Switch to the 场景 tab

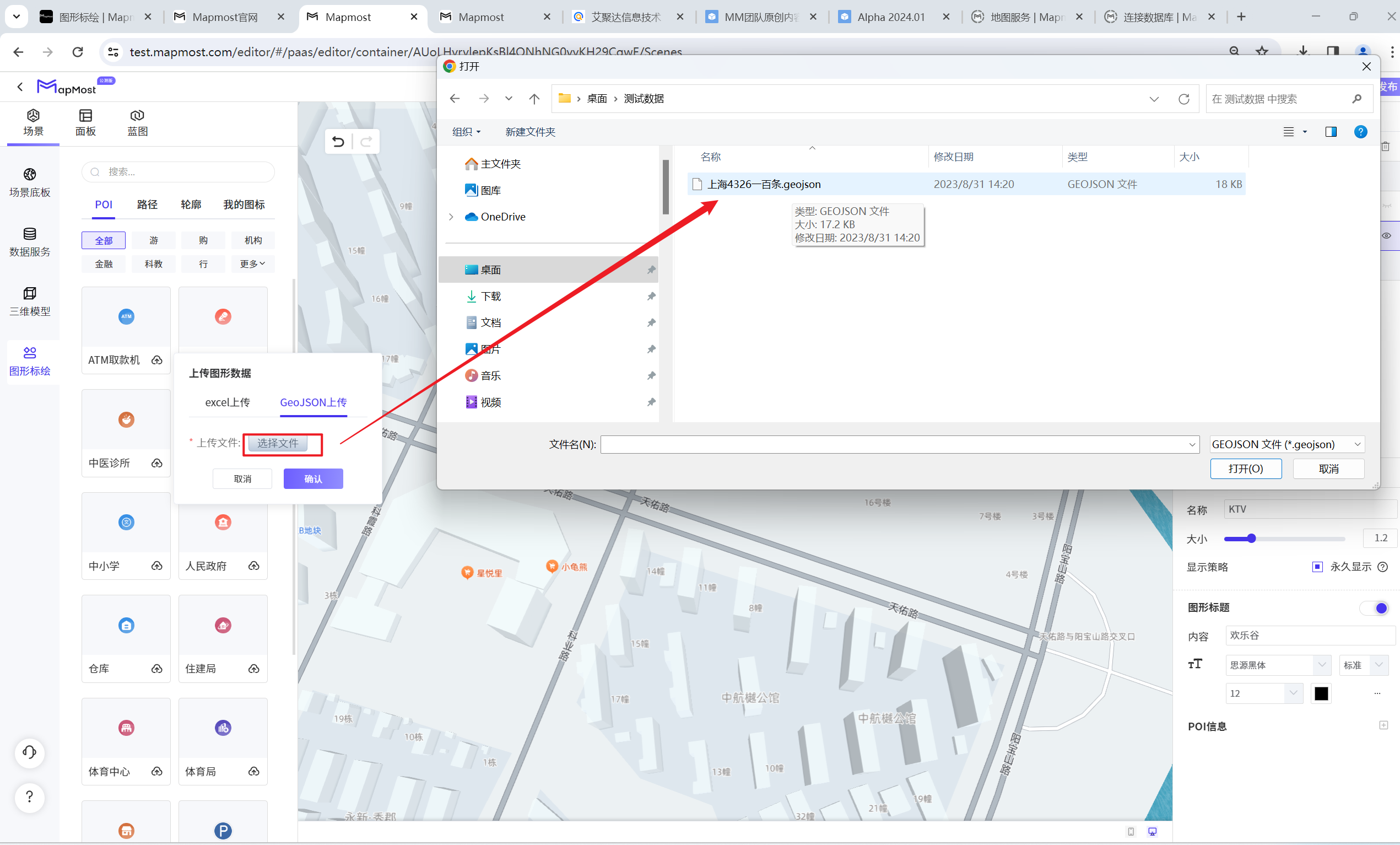[x=33, y=123]
